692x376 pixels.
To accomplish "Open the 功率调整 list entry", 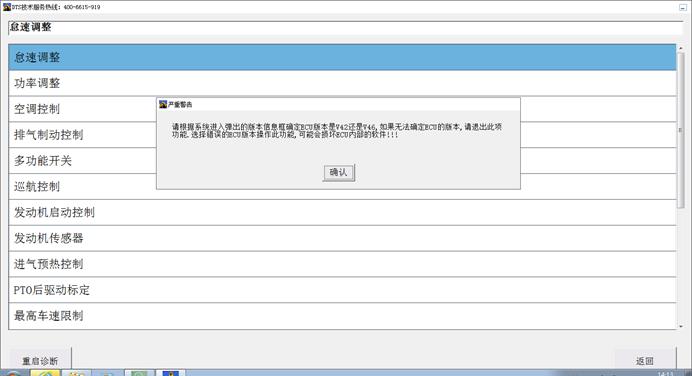I will pos(342,83).
